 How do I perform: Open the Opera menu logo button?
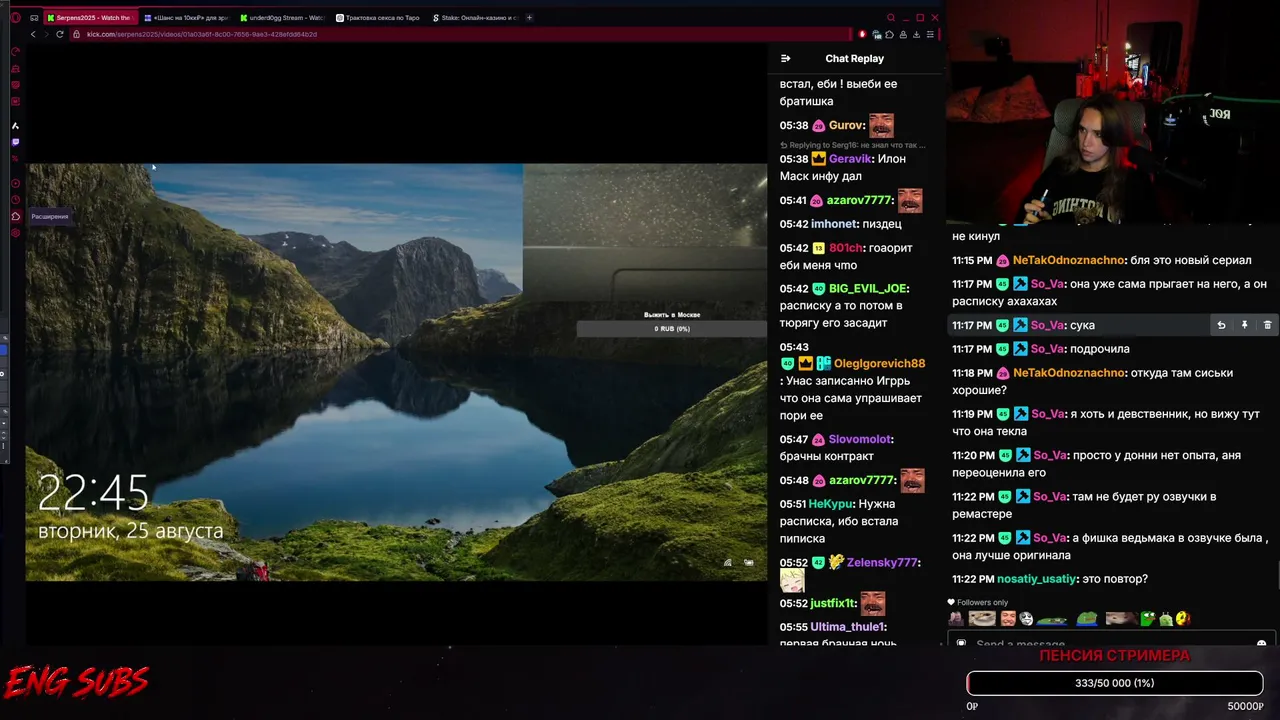pos(15,18)
